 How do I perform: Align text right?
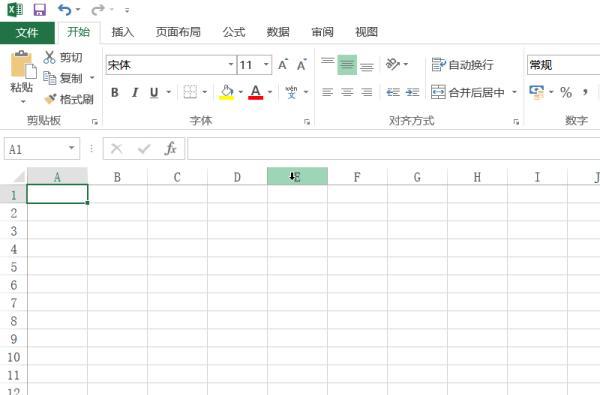pos(367,92)
